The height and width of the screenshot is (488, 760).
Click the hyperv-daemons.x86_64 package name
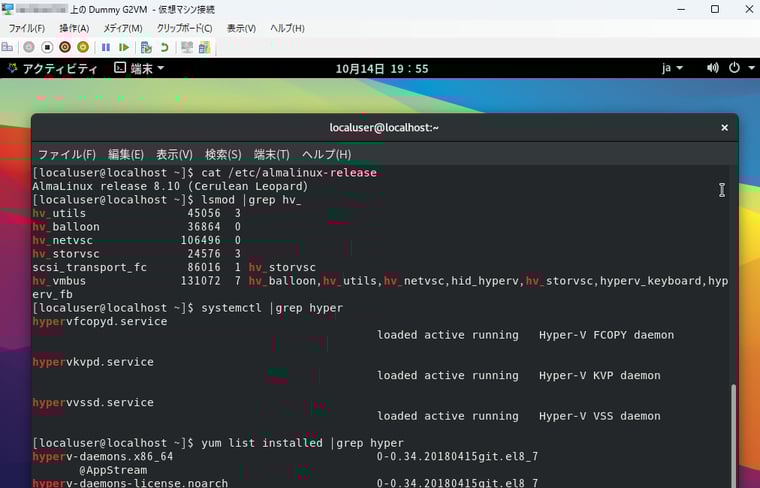pos(103,457)
